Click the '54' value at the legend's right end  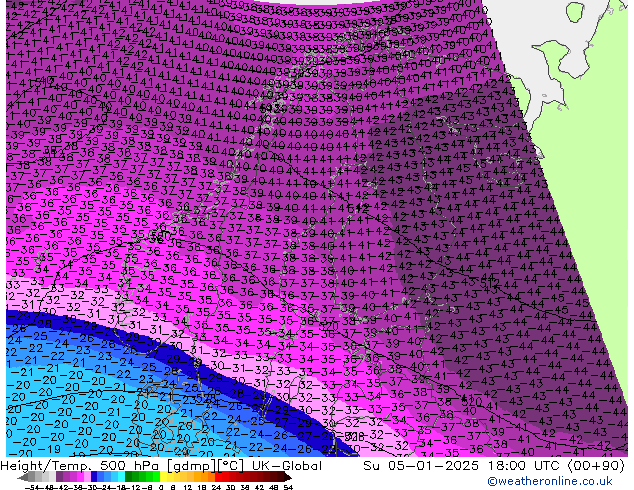288,486
